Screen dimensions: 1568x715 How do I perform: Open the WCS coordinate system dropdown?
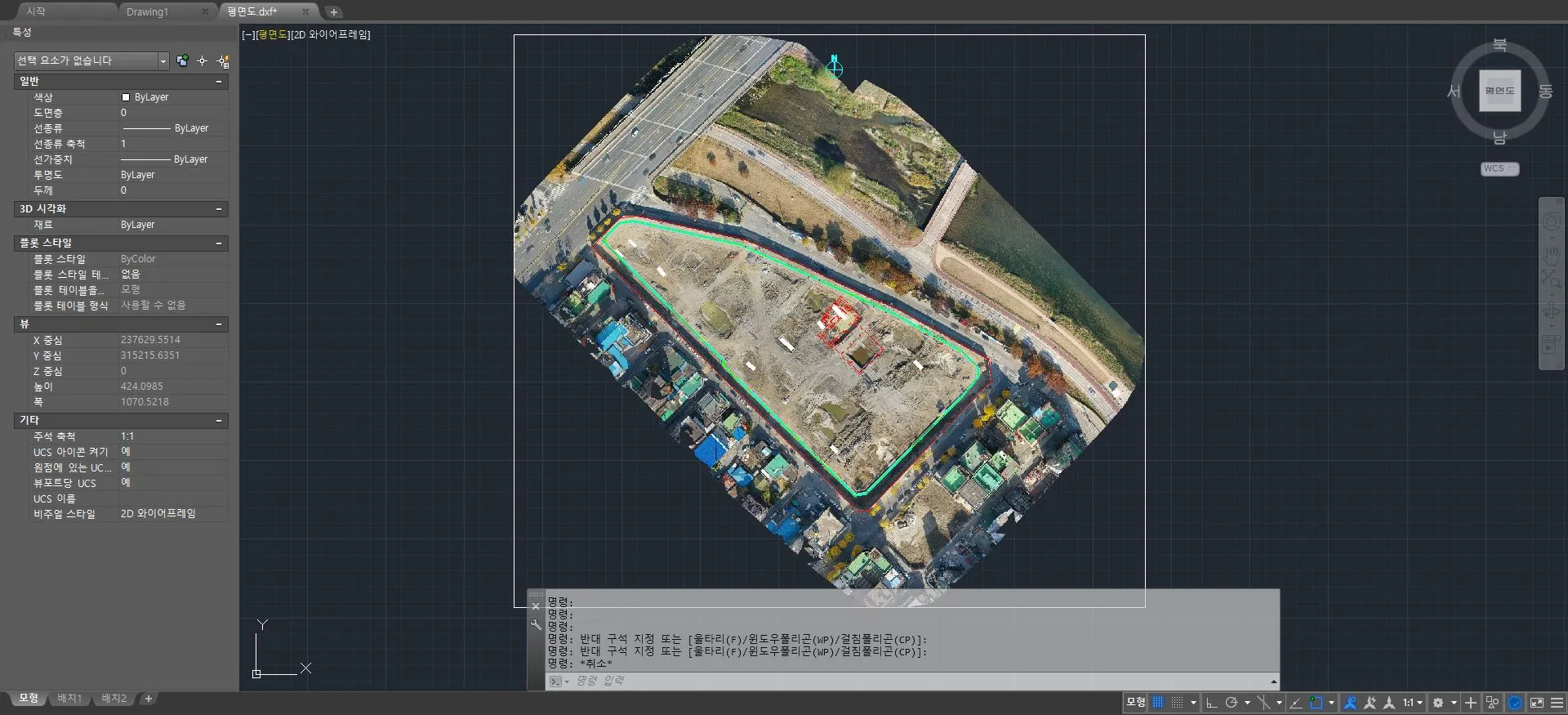pos(1499,169)
